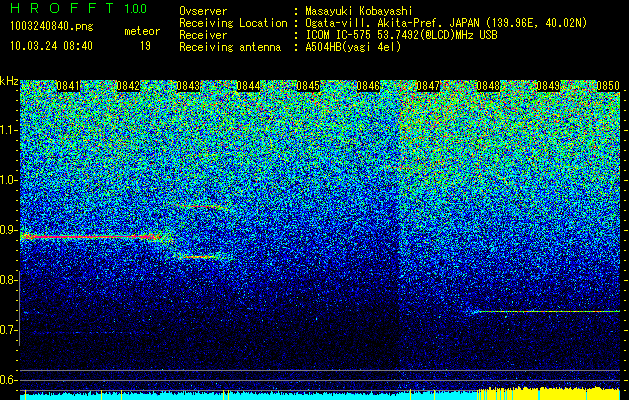The height and width of the screenshot is (400, 629).
Task: Click the 0846 time marker
Action: (368, 86)
